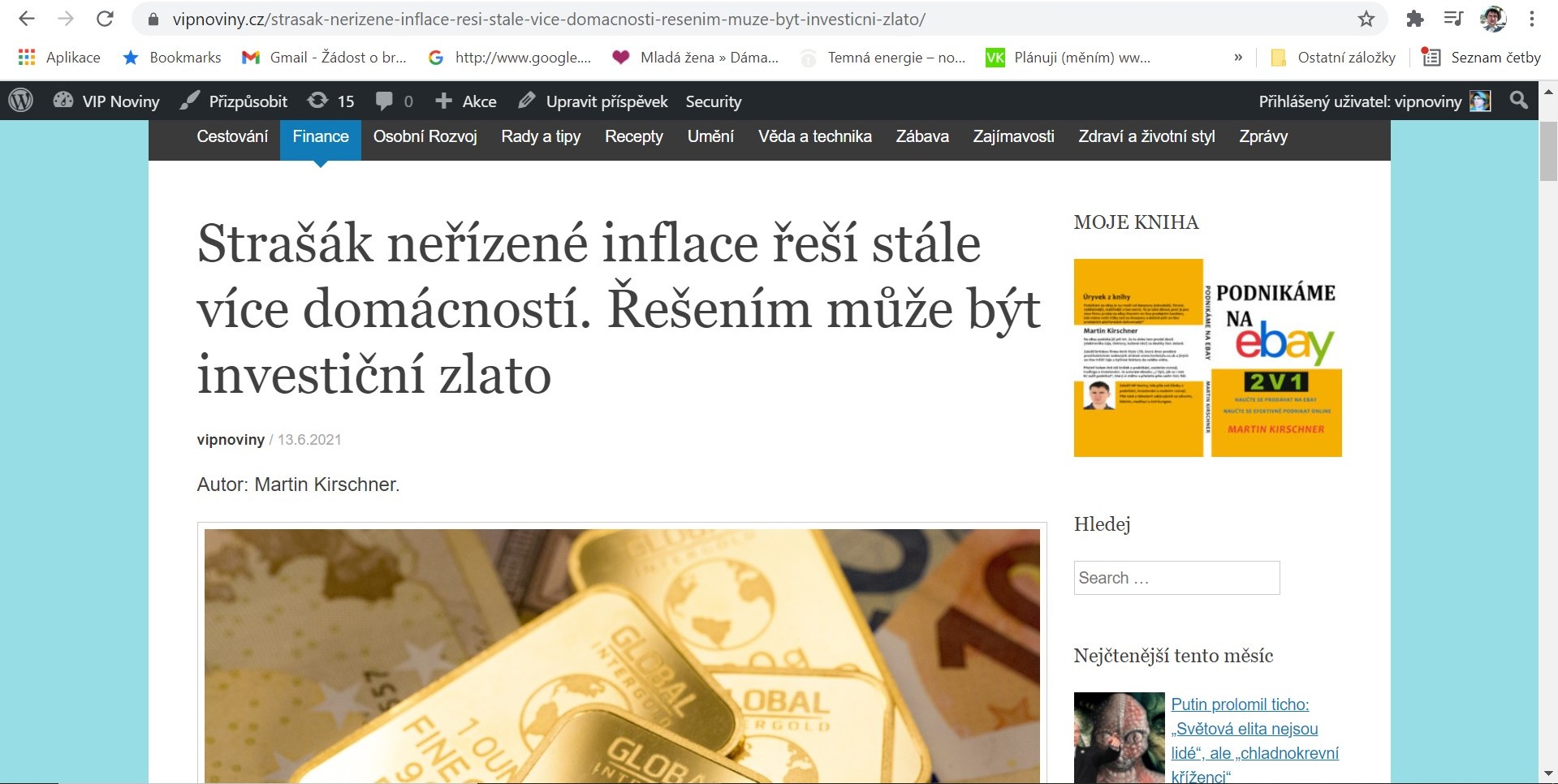Open Seznam četby reading list

(1482, 58)
